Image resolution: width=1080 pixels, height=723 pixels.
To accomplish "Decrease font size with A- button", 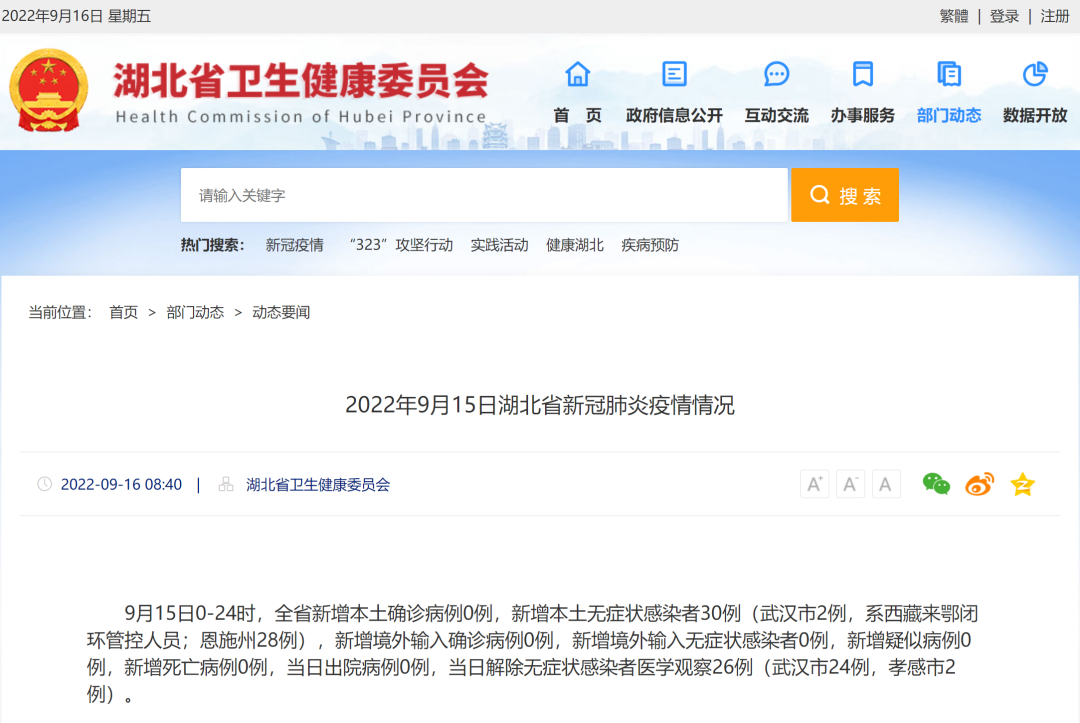I will pos(850,484).
